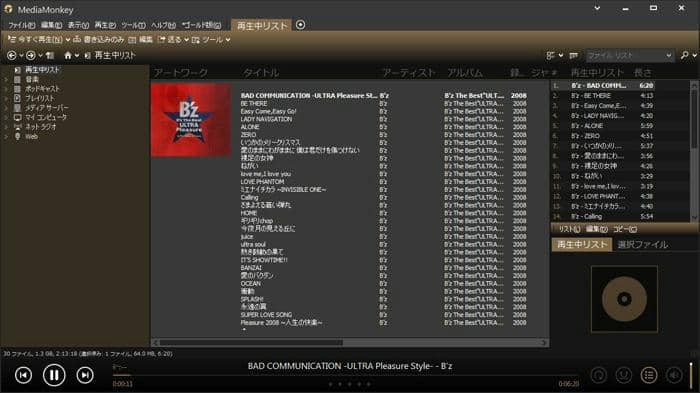This screenshot has width=700, height=393.
Task: Click the 送る toolbar button
Action: pyautogui.click(x=170, y=40)
